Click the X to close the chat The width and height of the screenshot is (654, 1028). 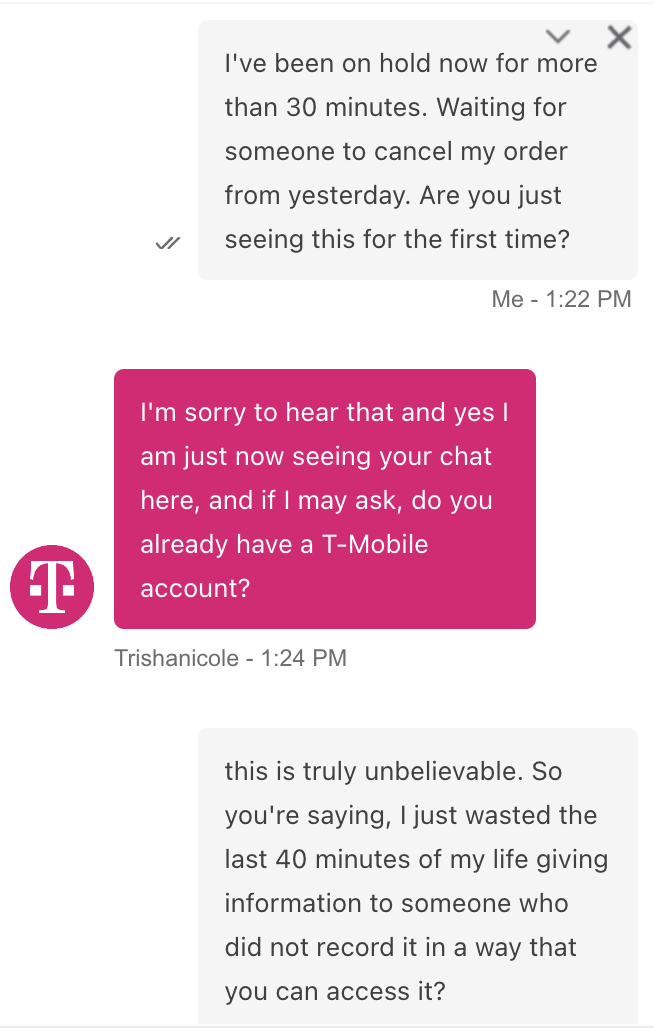tap(619, 37)
